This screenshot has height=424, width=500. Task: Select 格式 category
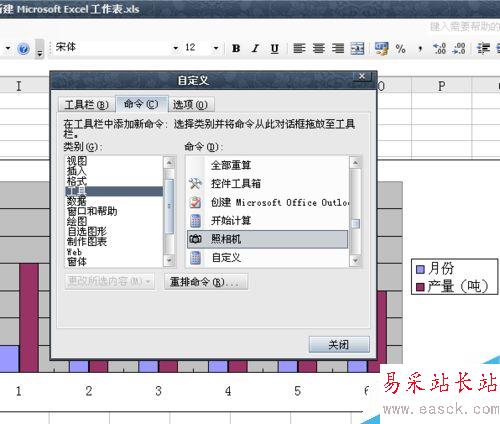114,181
